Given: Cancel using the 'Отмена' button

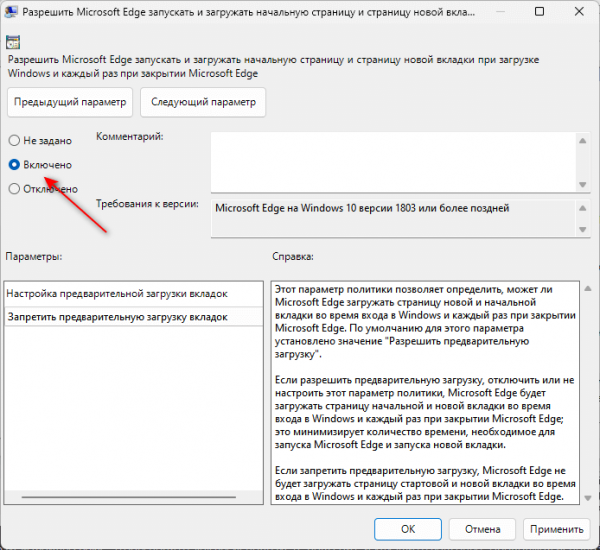Looking at the screenshot, I should [x=483, y=529].
